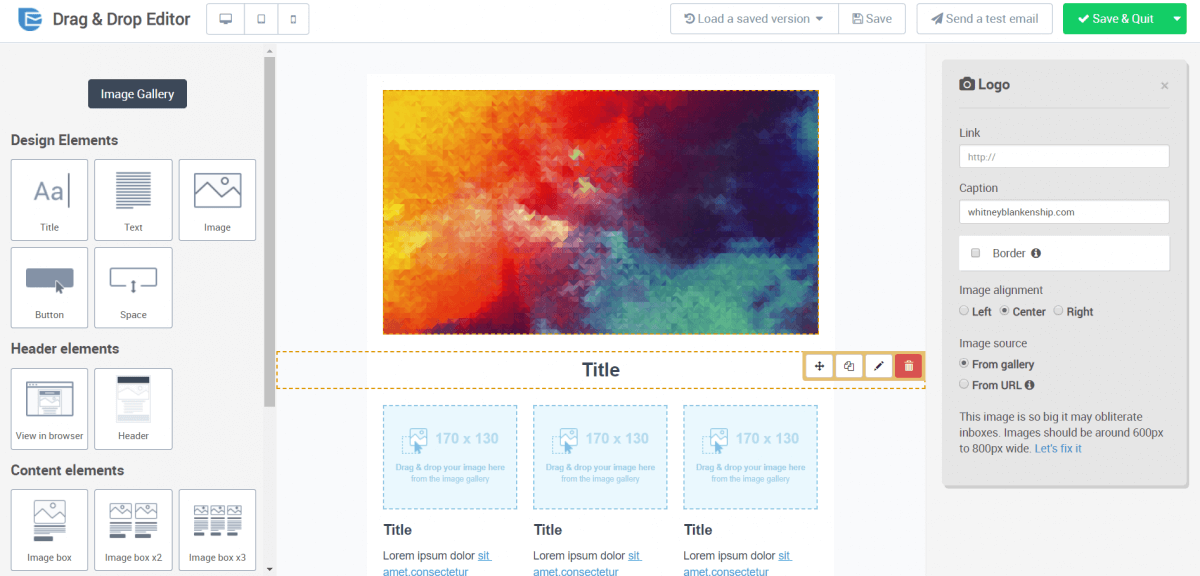Set image alignment to Left

[965, 311]
